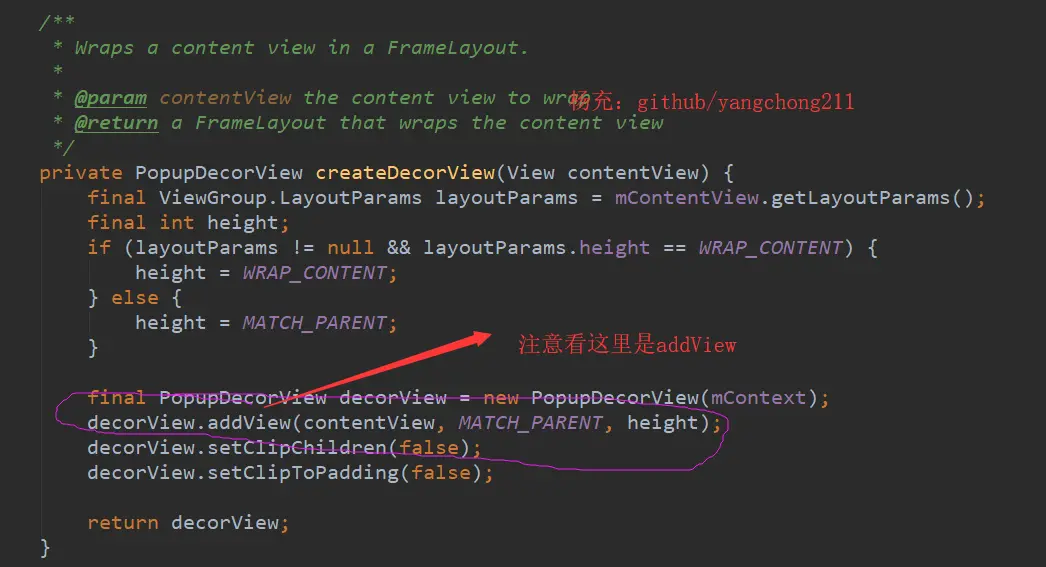Click the @return Javadoc tag

[116, 123]
